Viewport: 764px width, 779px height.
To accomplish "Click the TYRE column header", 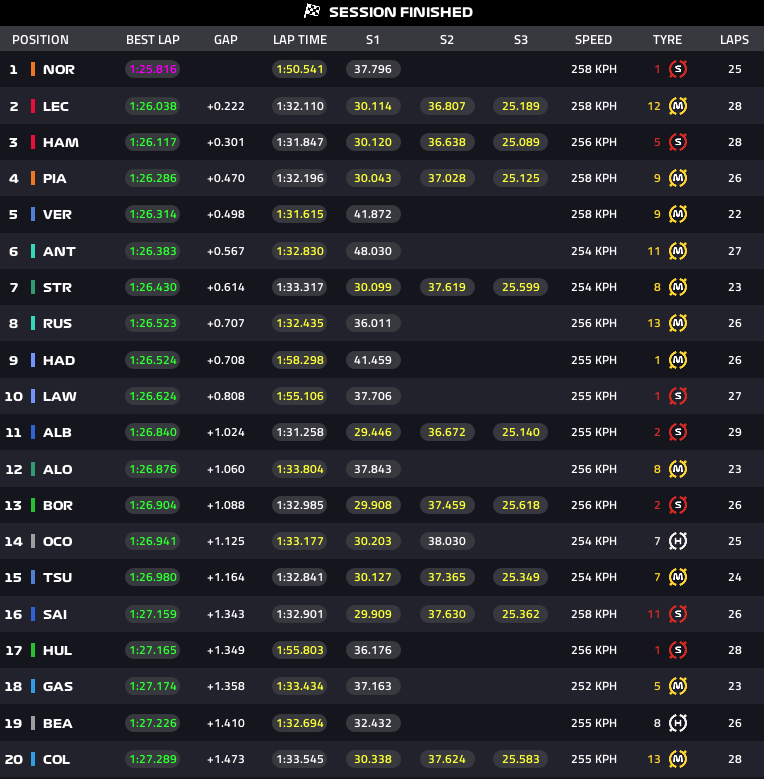I will (667, 40).
